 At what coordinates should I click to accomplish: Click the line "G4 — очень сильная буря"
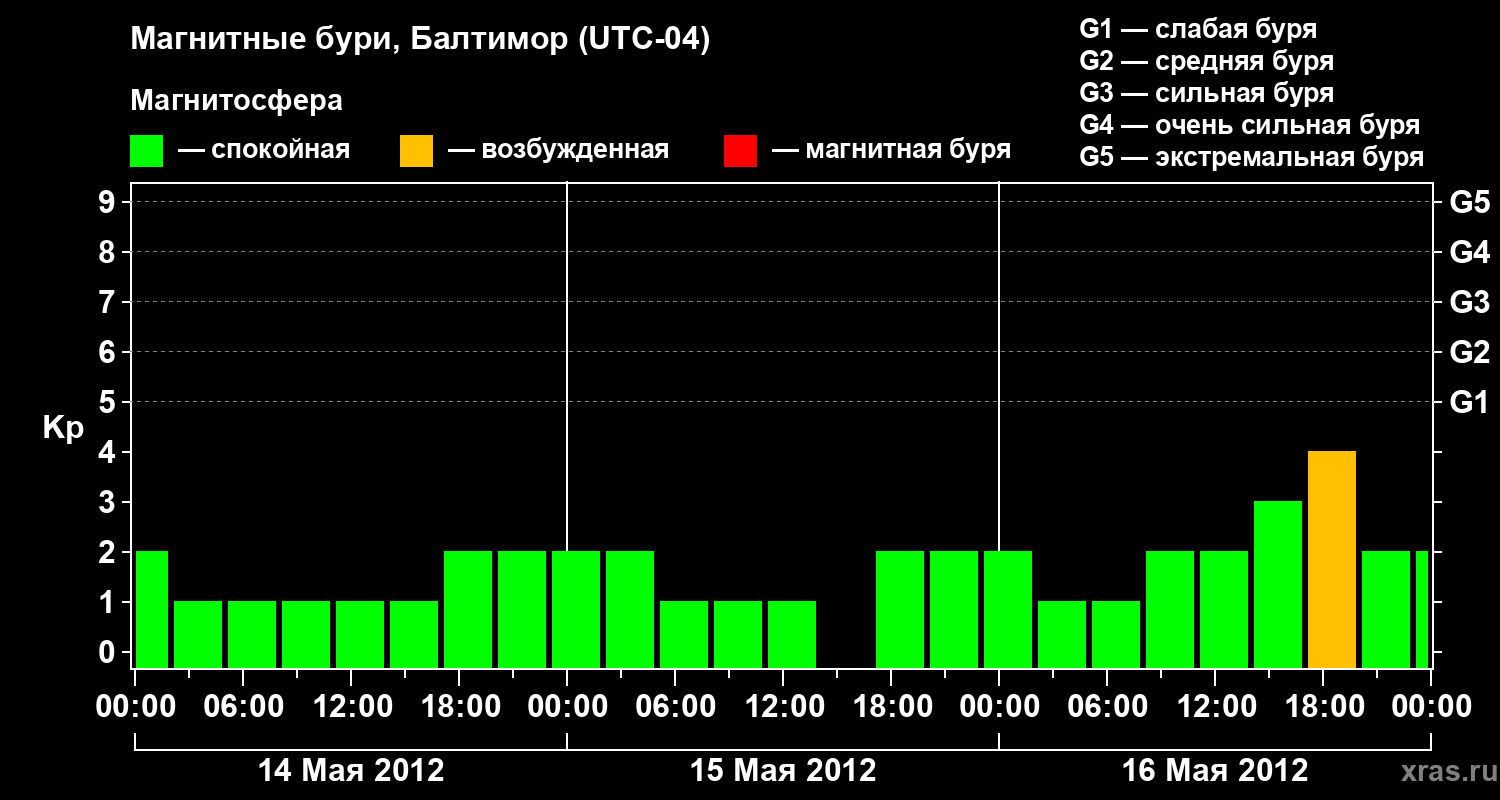point(1250,125)
